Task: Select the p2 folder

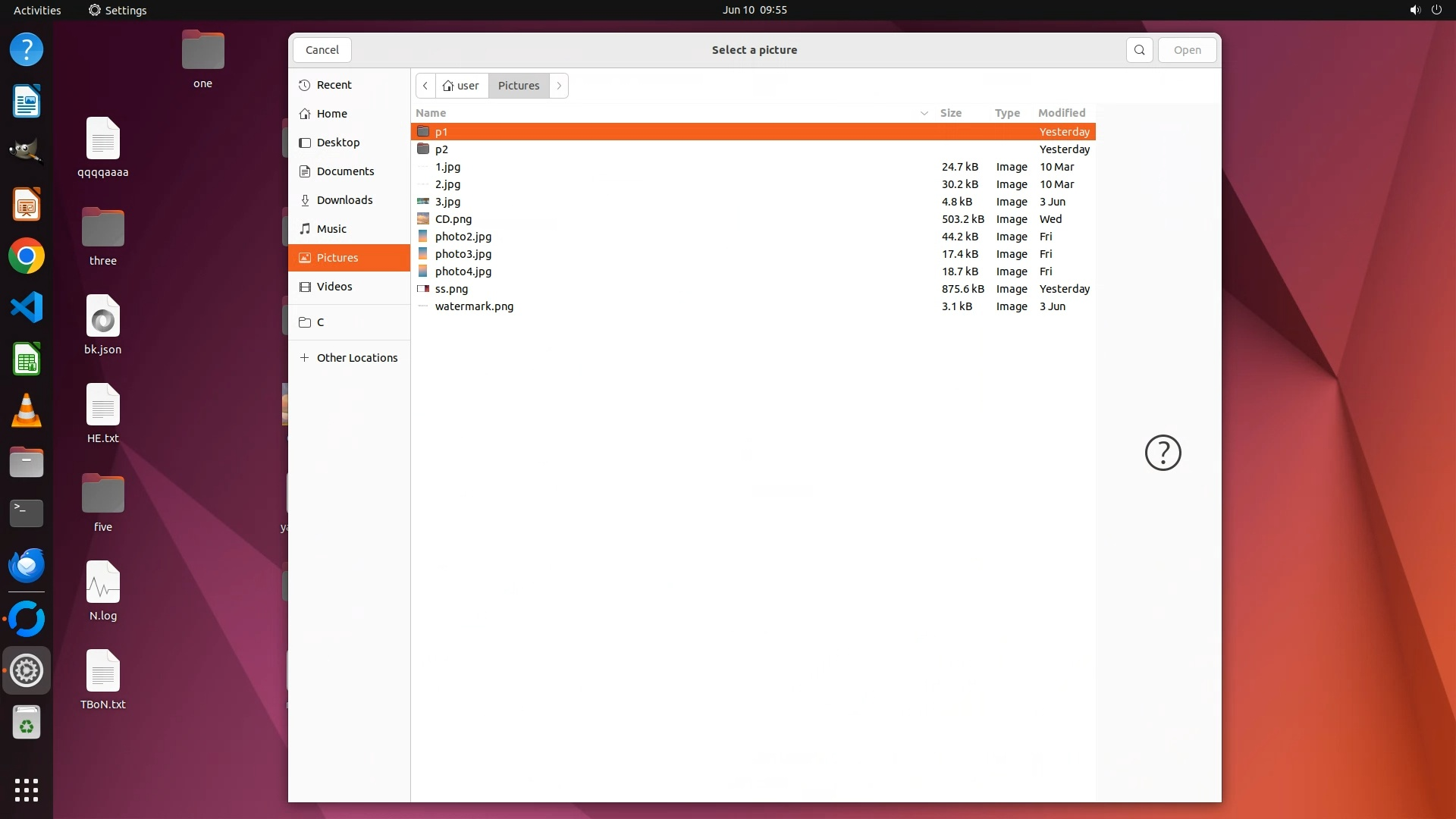Action: pyautogui.click(x=441, y=149)
